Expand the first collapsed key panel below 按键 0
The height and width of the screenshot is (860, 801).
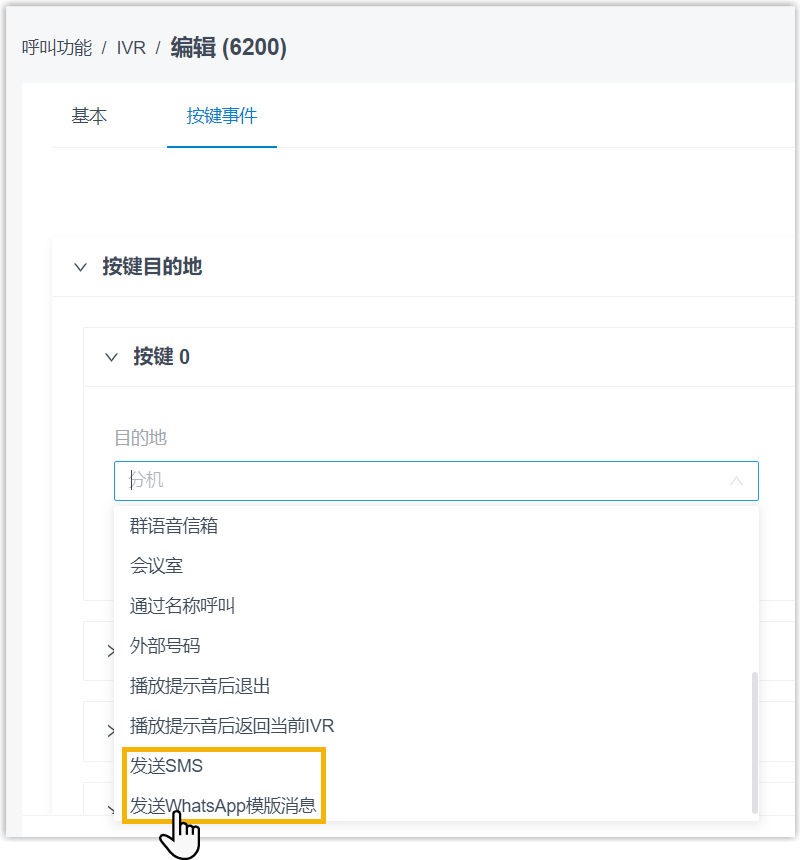point(110,651)
